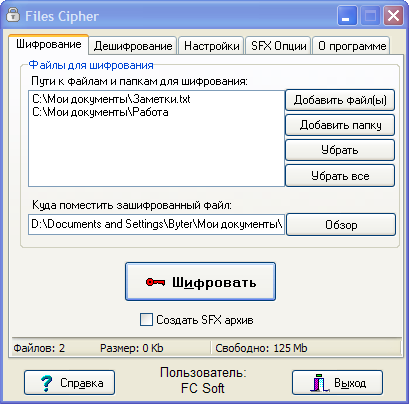This screenshot has height=404, width=409.
Task: Minimize the Files Cipher window
Action: click(347, 16)
